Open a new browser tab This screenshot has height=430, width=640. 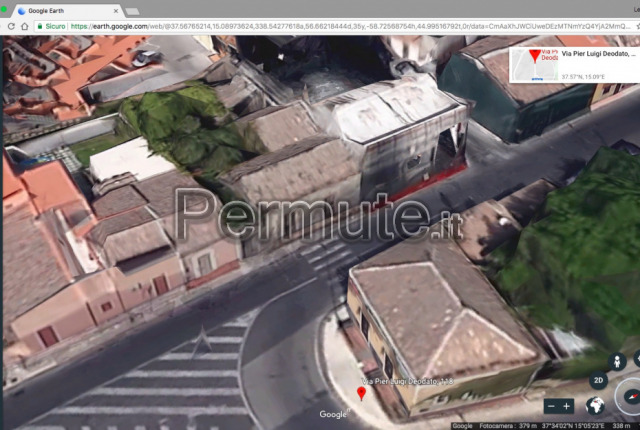pyautogui.click(x=132, y=11)
